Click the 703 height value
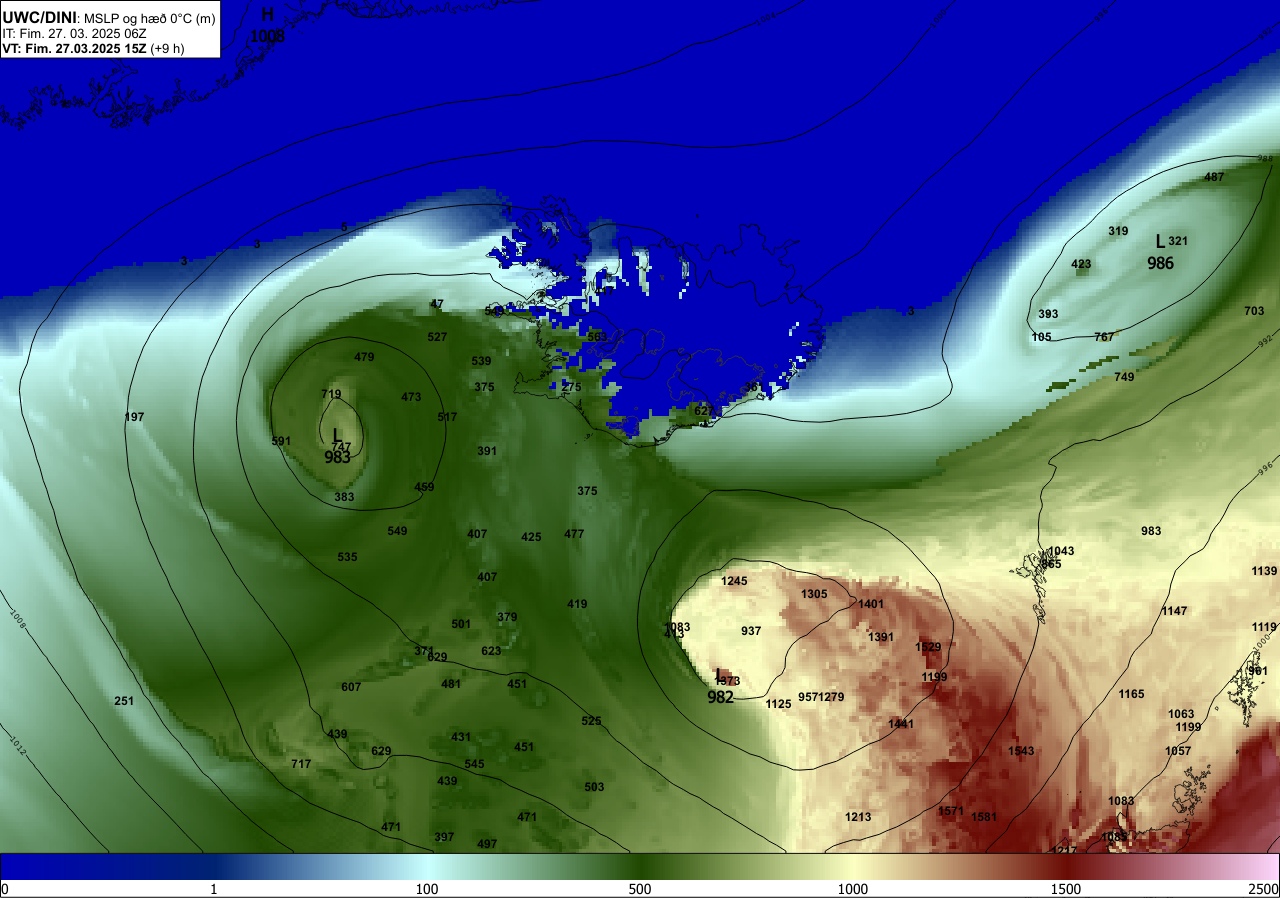 coord(1254,311)
